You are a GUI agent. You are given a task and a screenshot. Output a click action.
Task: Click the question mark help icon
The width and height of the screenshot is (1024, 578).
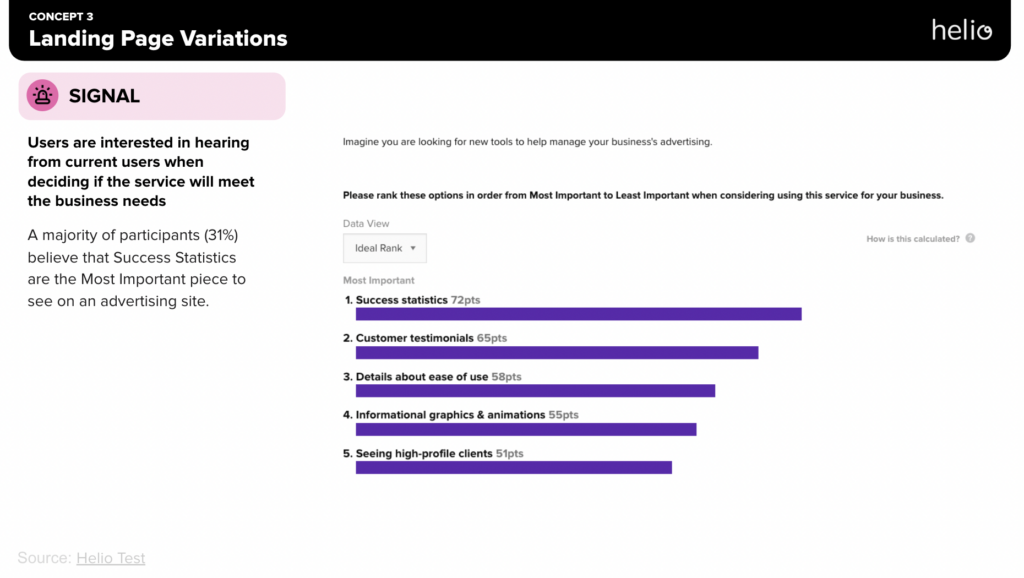coord(970,239)
